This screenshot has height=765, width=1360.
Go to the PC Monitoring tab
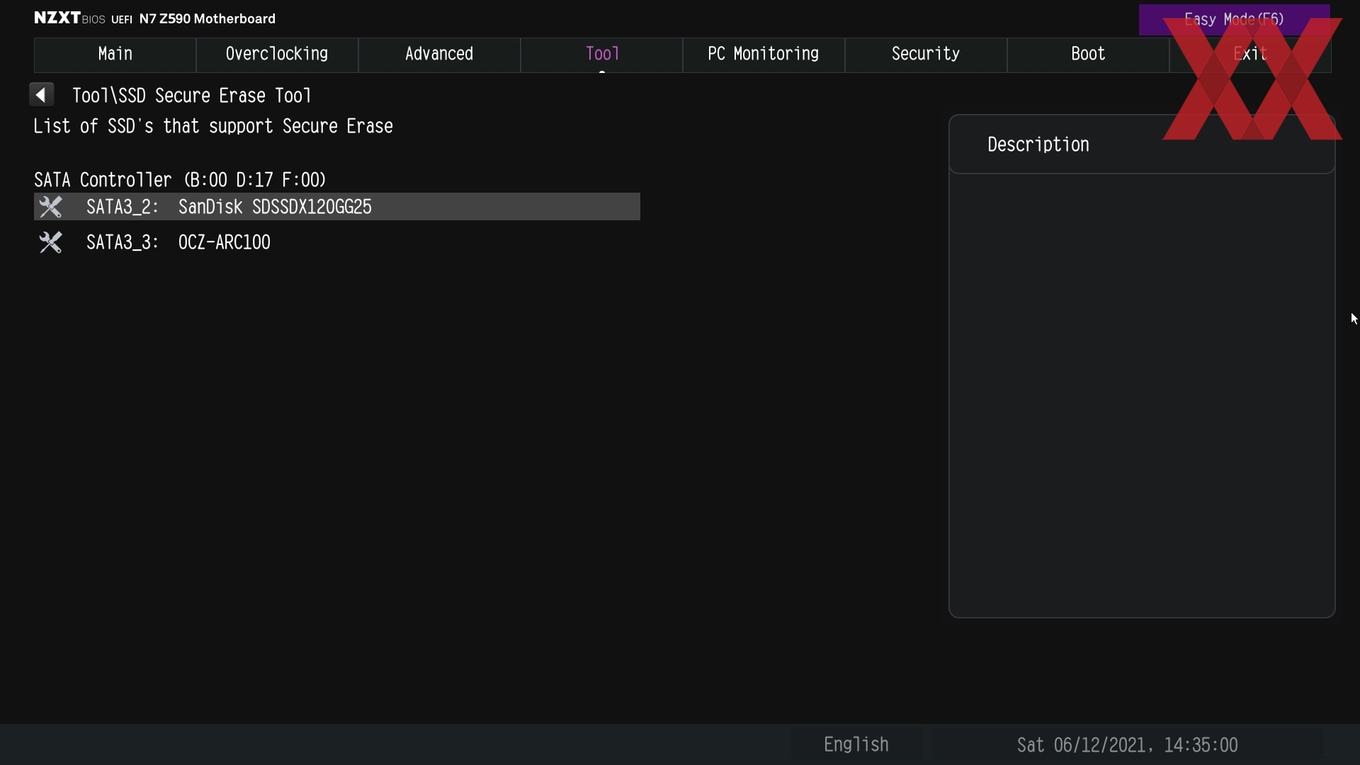tap(764, 54)
